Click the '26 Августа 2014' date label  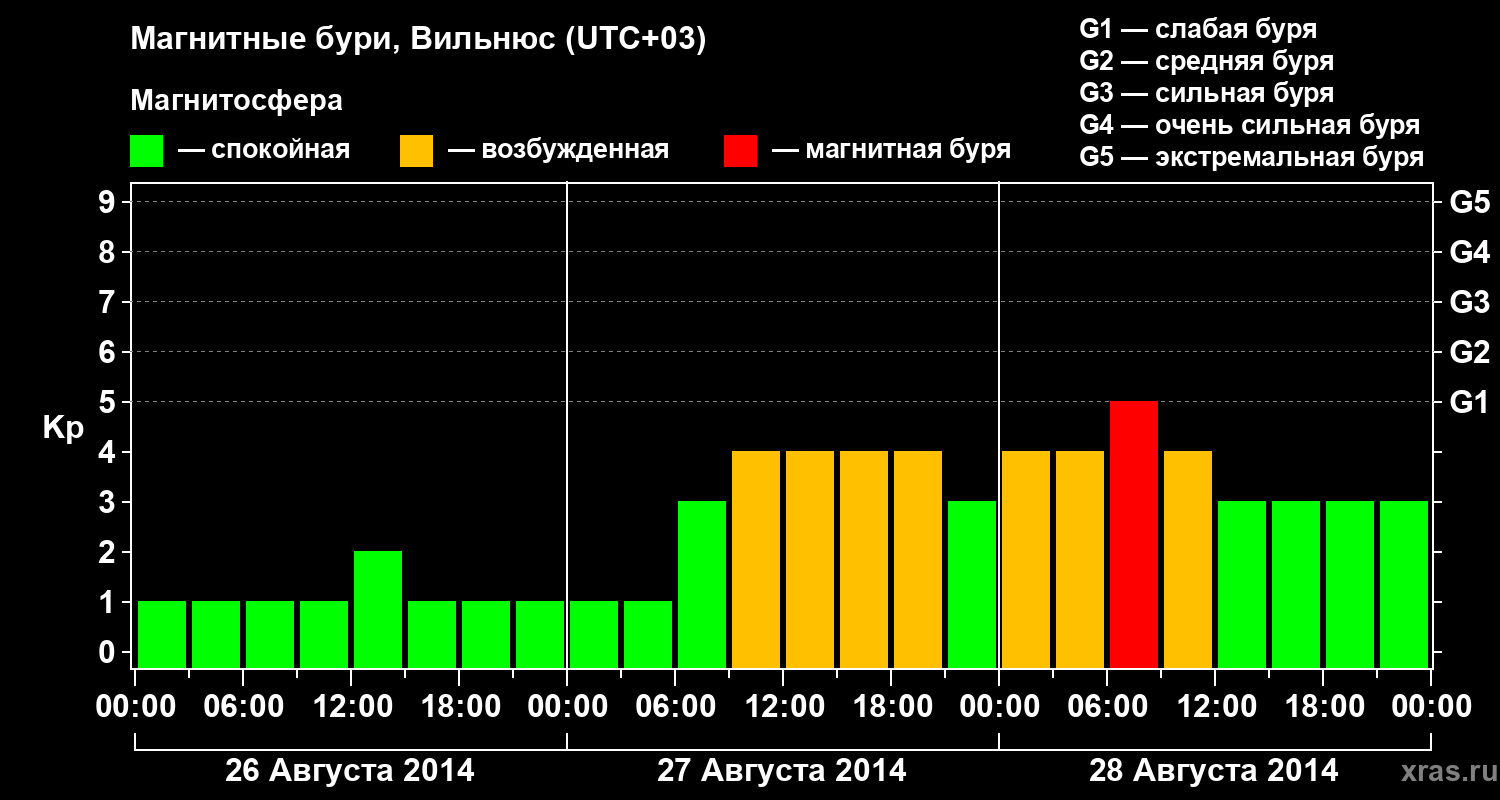coord(350,771)
